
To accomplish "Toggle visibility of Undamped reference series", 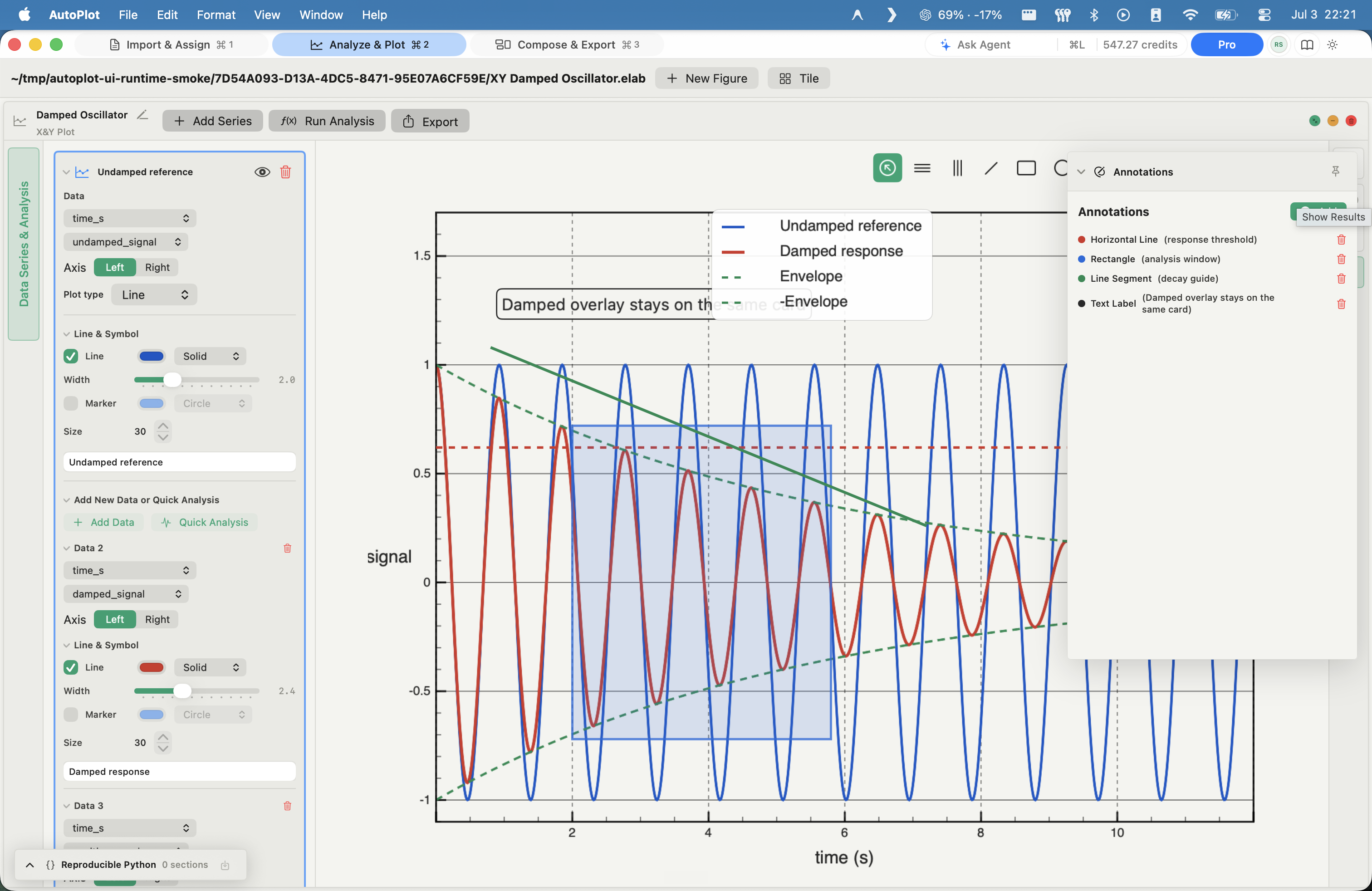I will point(262,172).
